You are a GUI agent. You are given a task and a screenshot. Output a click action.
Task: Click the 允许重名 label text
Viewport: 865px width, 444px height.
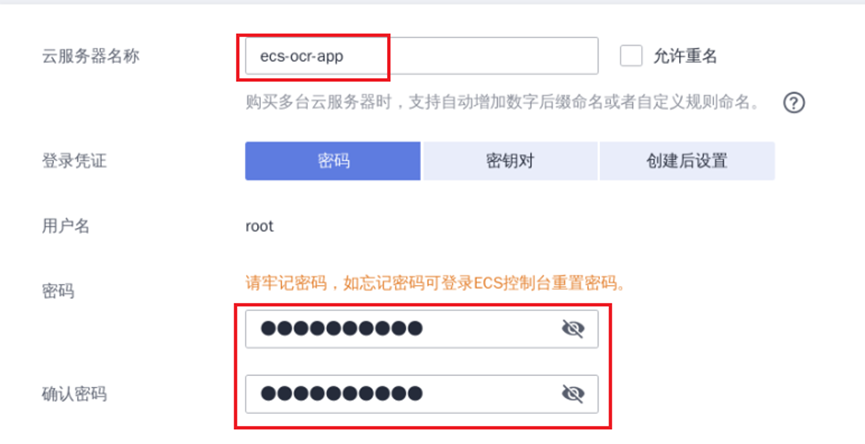[x=685, y=56]
